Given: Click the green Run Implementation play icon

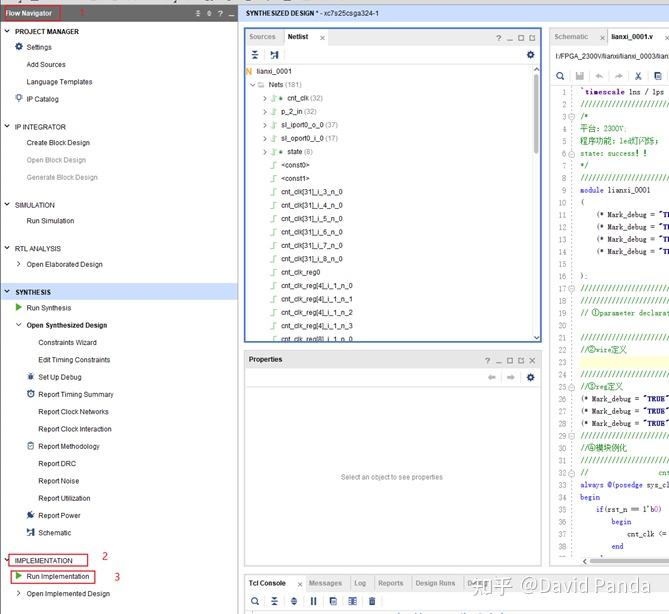Looking at the screenshot, I should click(x=19, y=577).
